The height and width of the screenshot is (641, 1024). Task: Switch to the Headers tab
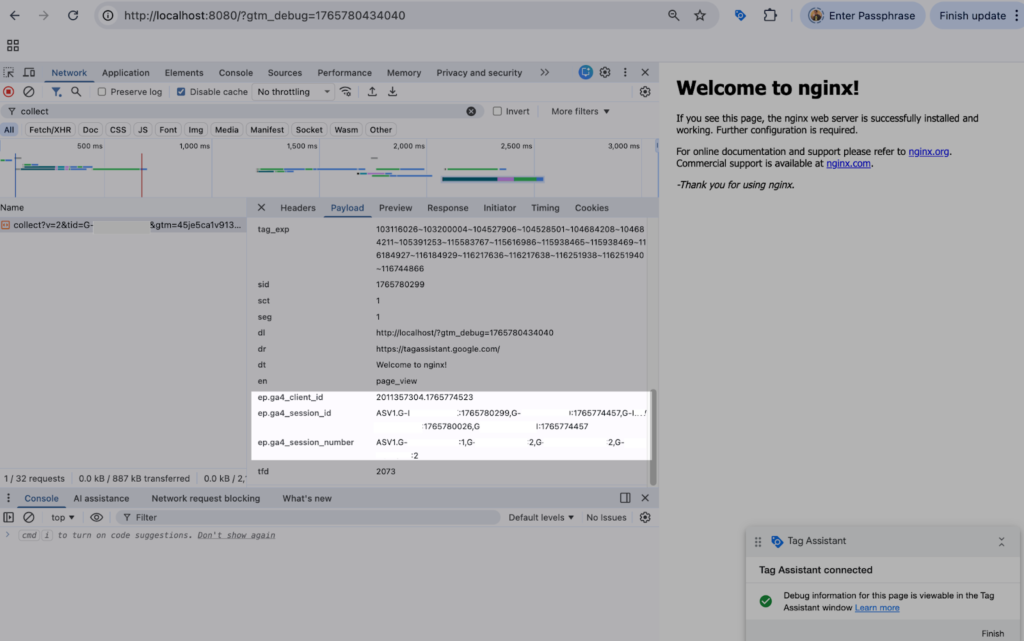[297, 208]
